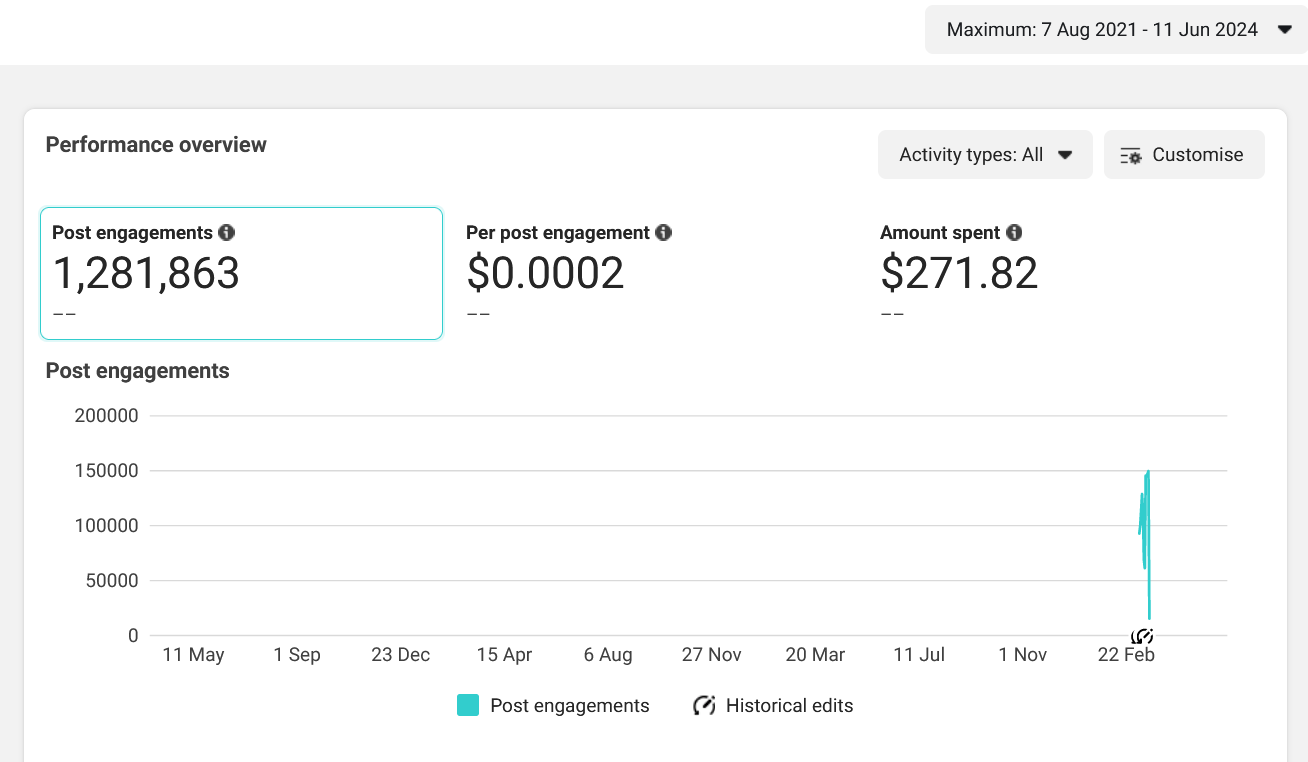Select the Per post engagement metric card
The image size is (1308, 762).
point(655,273)
